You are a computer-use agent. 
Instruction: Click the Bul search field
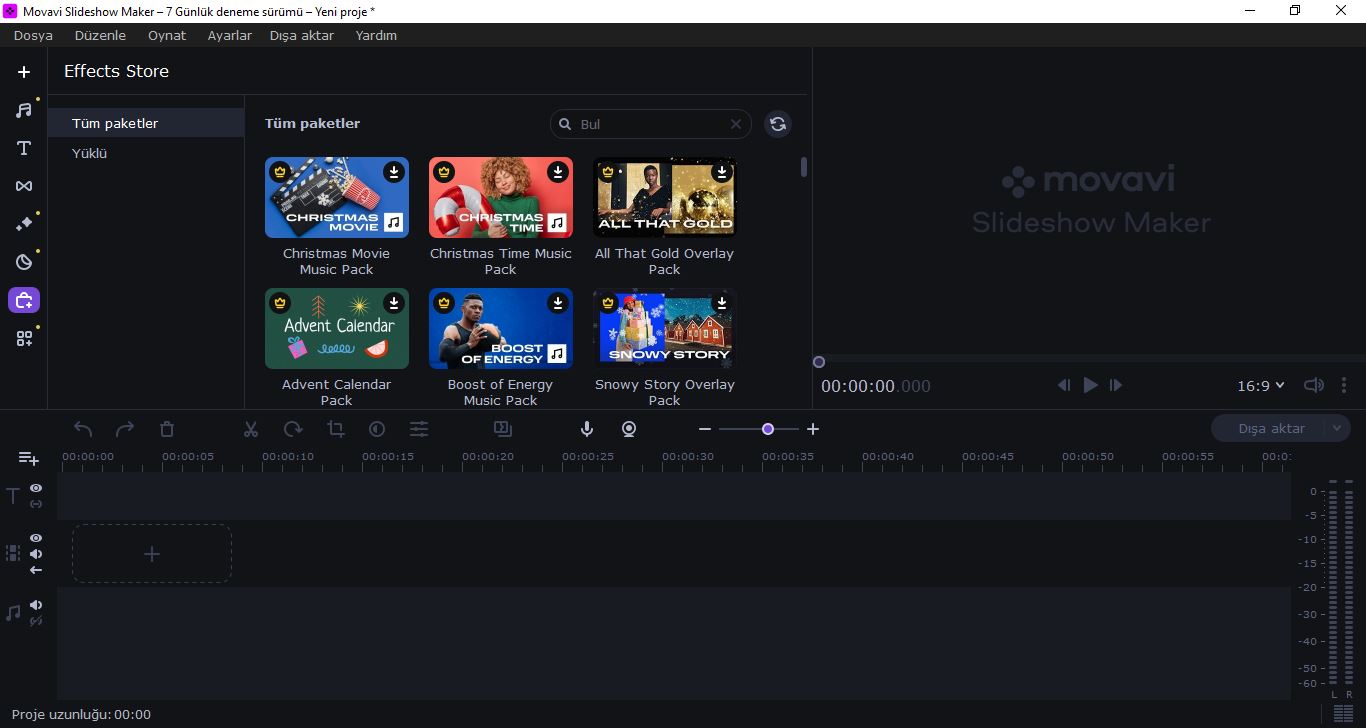650,124
